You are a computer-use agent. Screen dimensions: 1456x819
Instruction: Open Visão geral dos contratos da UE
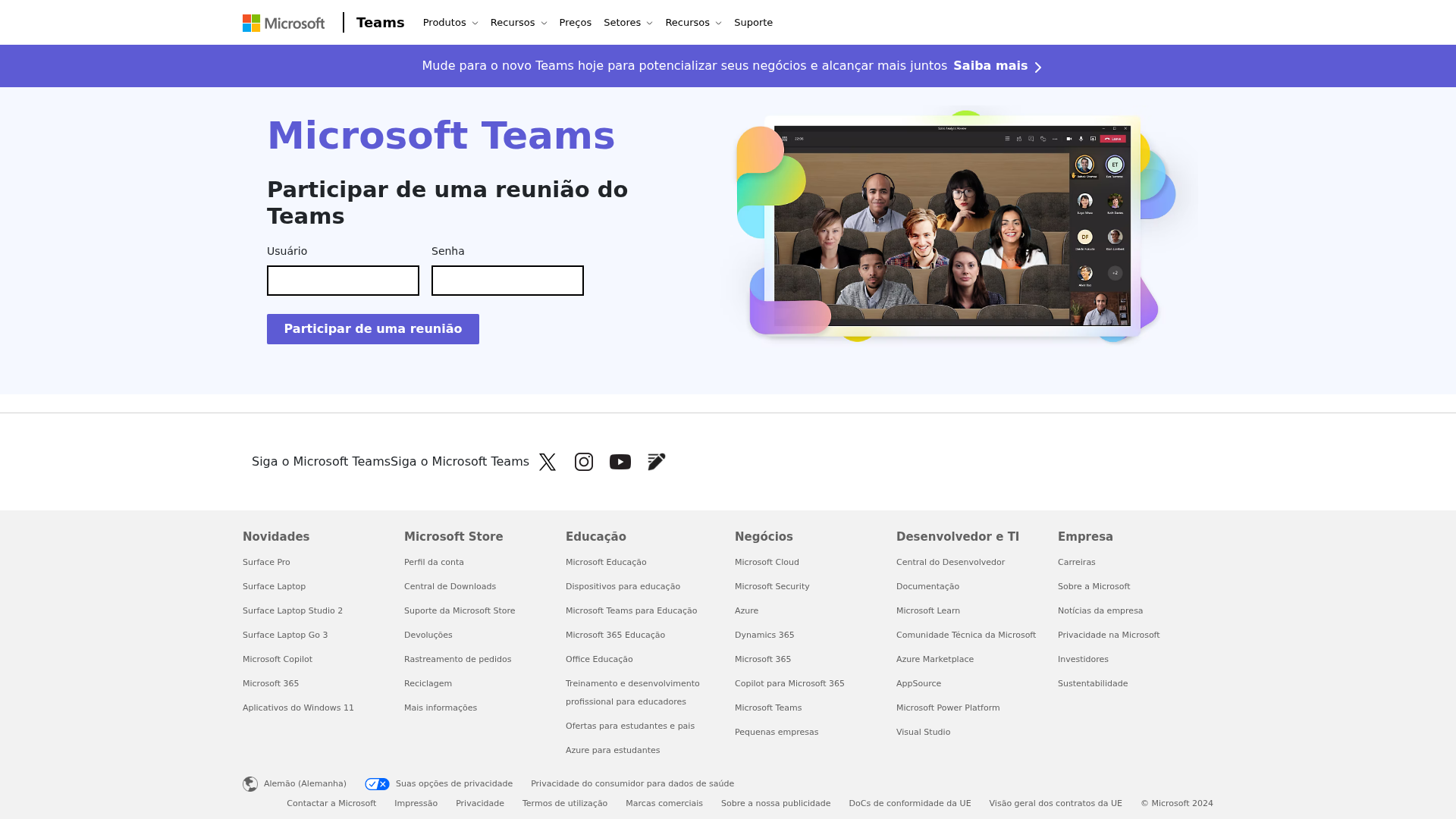click(x=1056, y=804)
